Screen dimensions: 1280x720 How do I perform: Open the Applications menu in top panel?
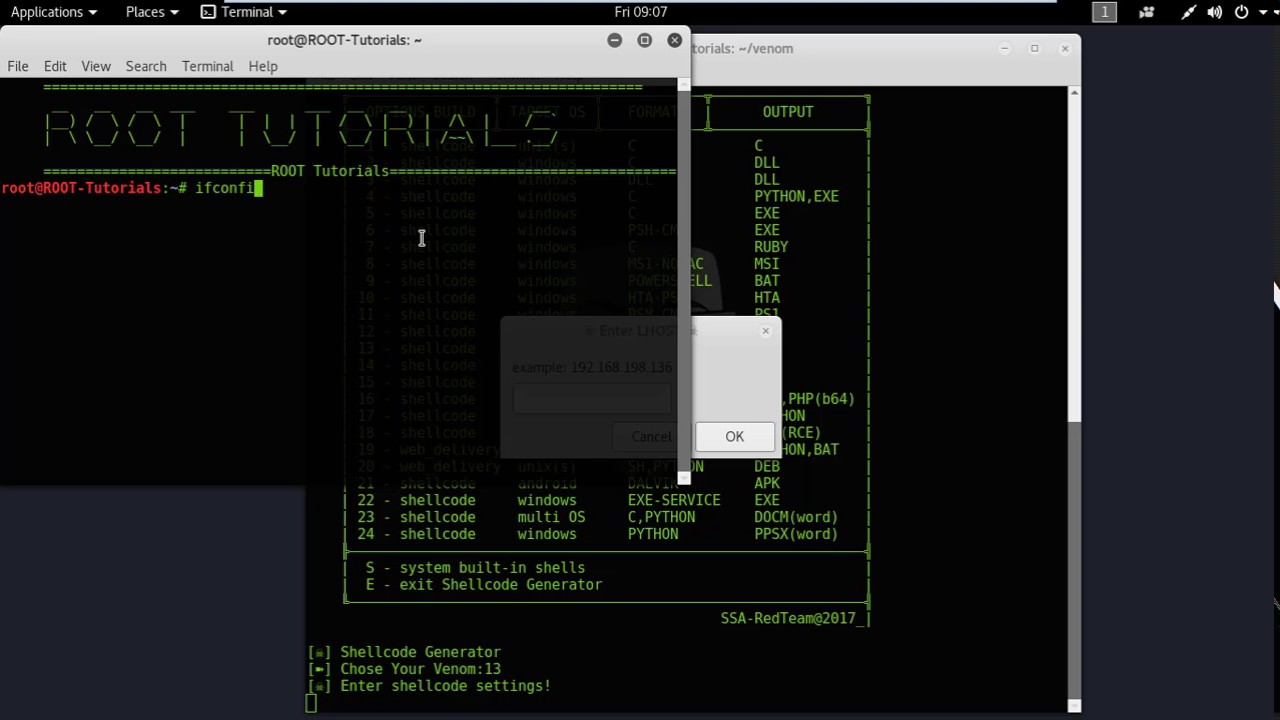pyautogui.click(x=53, y=12)
